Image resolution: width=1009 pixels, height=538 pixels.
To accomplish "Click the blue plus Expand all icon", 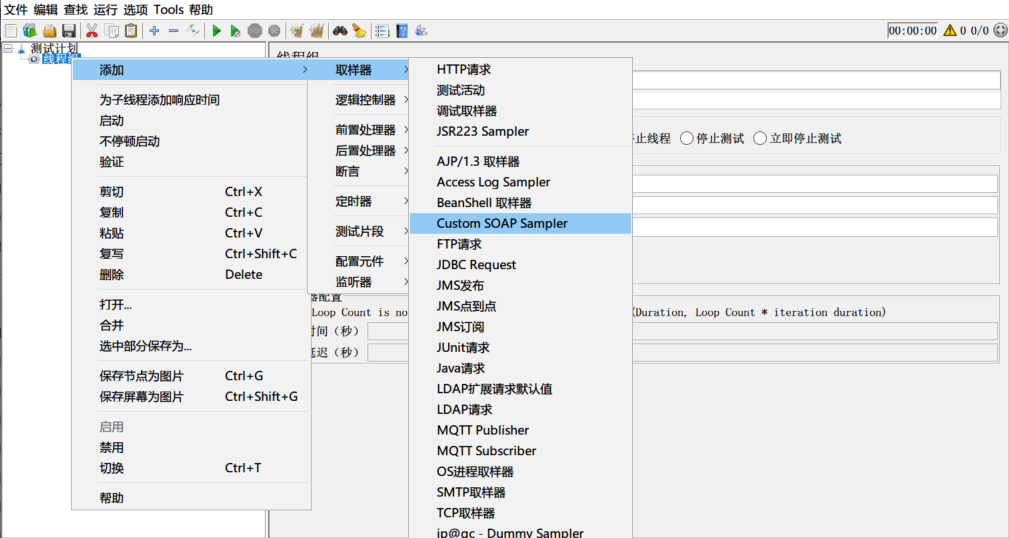I will [154, 31].
